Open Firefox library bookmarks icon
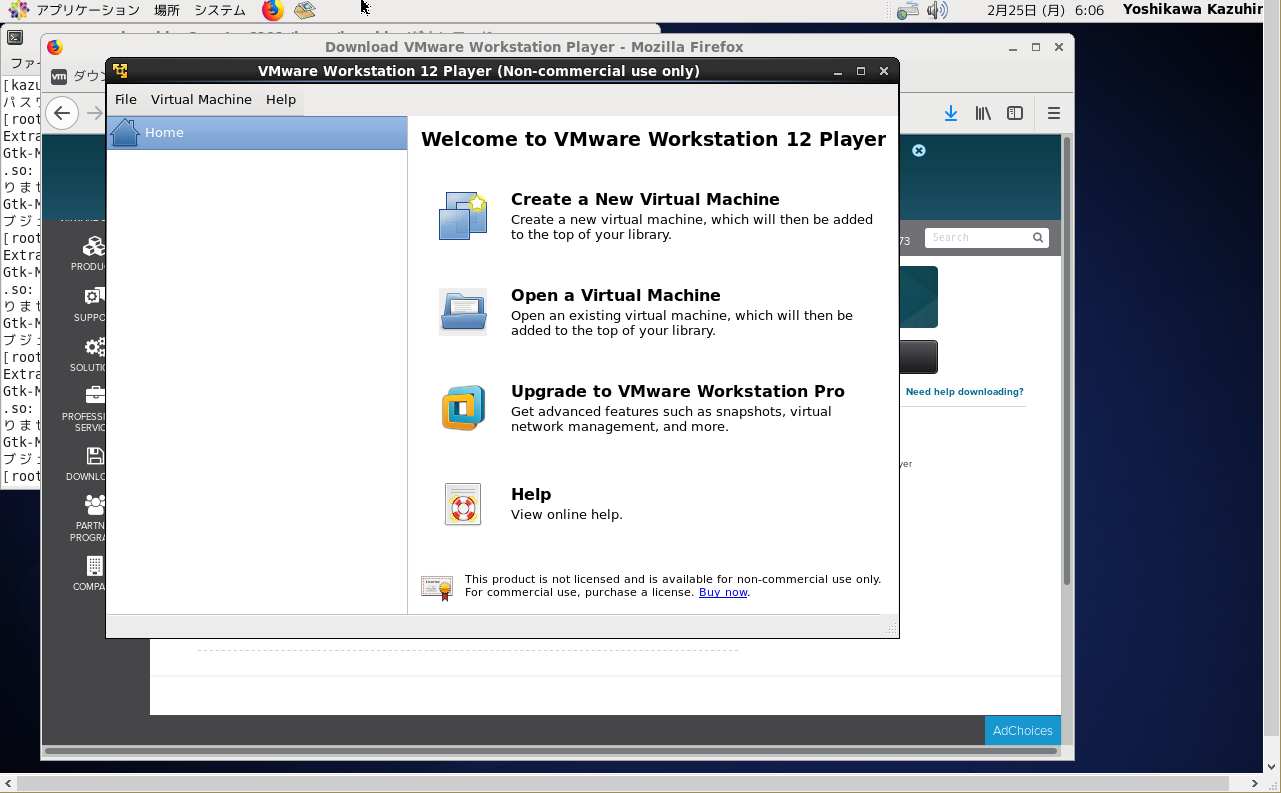The image size is (1281, 793). point(983,114)
